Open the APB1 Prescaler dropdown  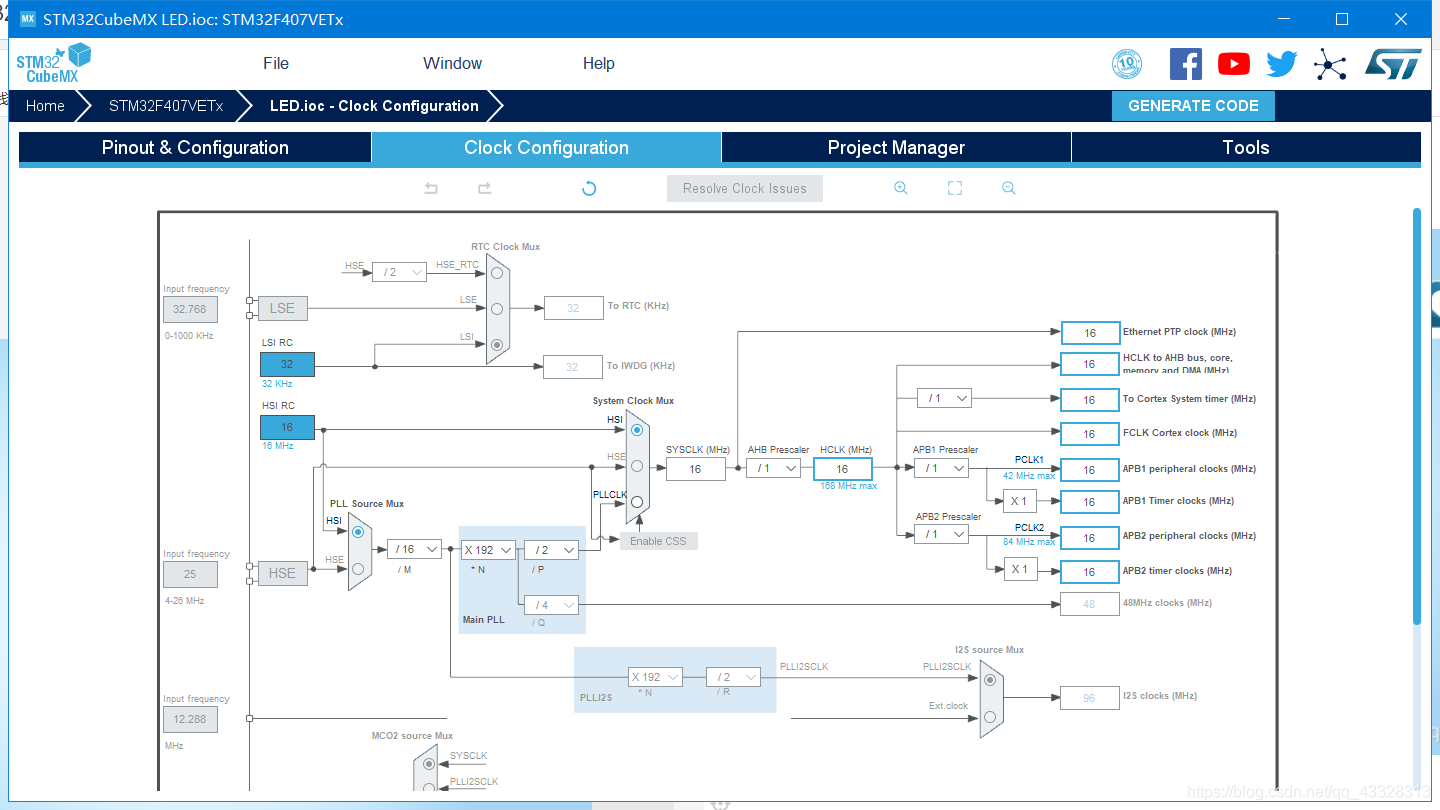[x=941, y=468]
